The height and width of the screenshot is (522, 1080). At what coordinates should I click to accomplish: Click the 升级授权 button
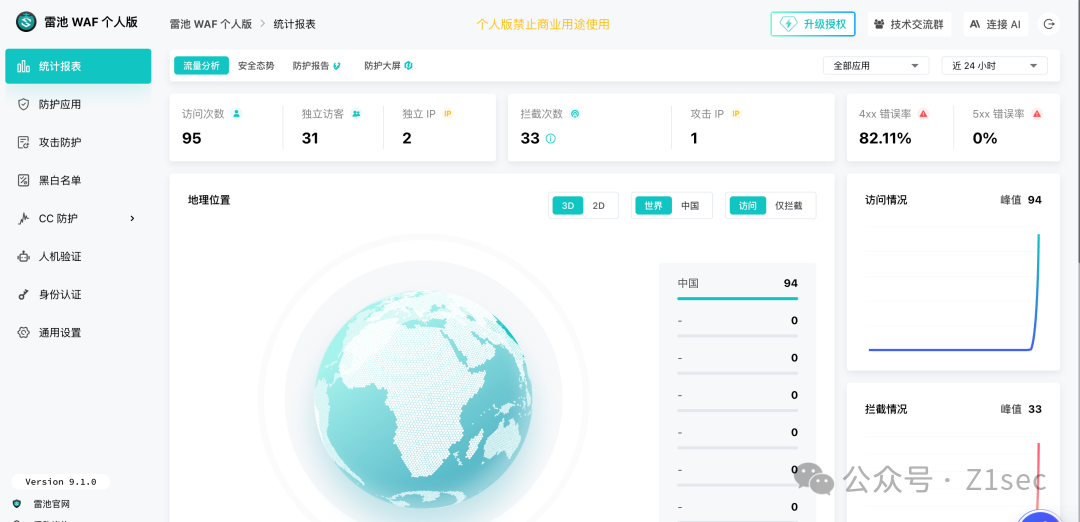tap(813, 24)
